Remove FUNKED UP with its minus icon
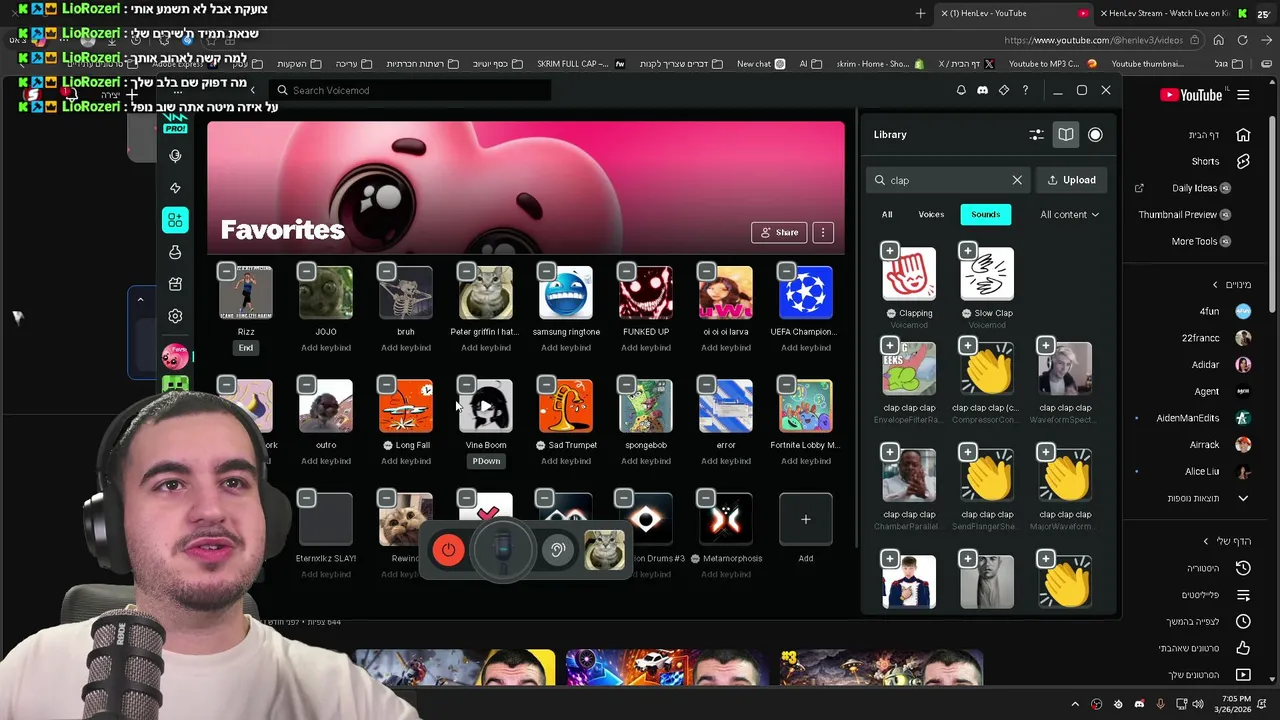Image resolution: width=1280 pixels, height=720 pixels. click(626, 271)
